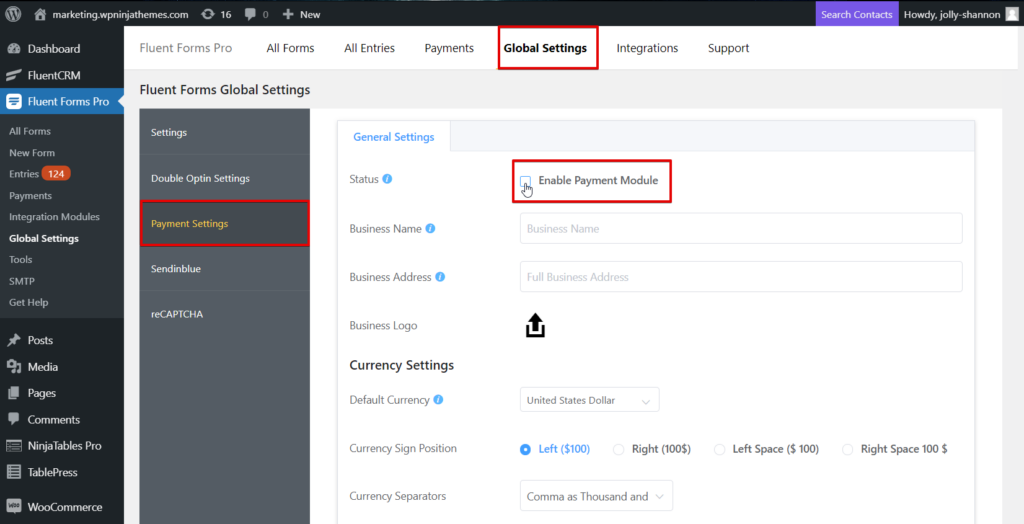
Task: Click the NinjaTables Pro sidebar icon
Action: [x=14, y=446]
